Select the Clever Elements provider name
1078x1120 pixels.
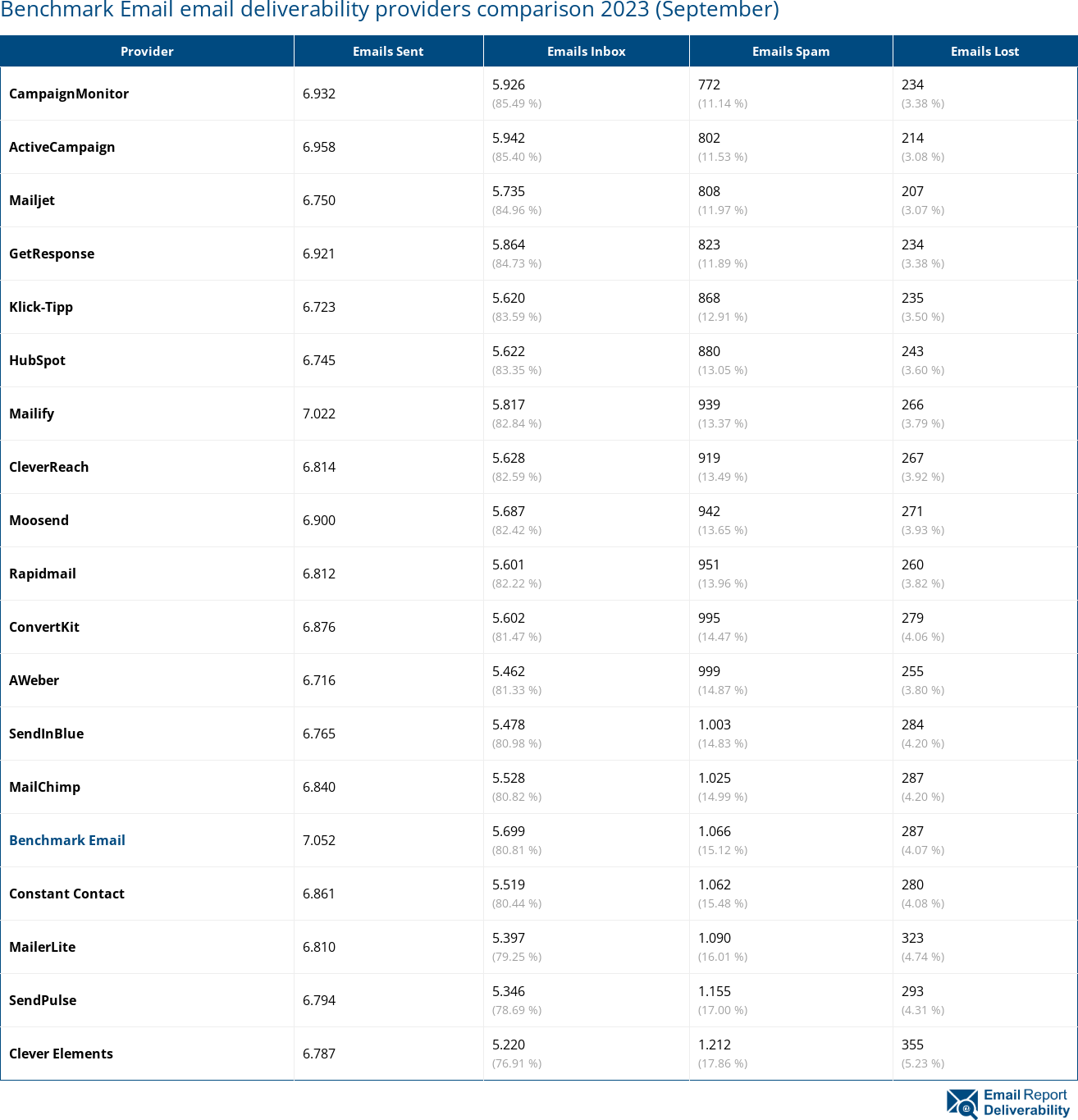coord(62,1054)
